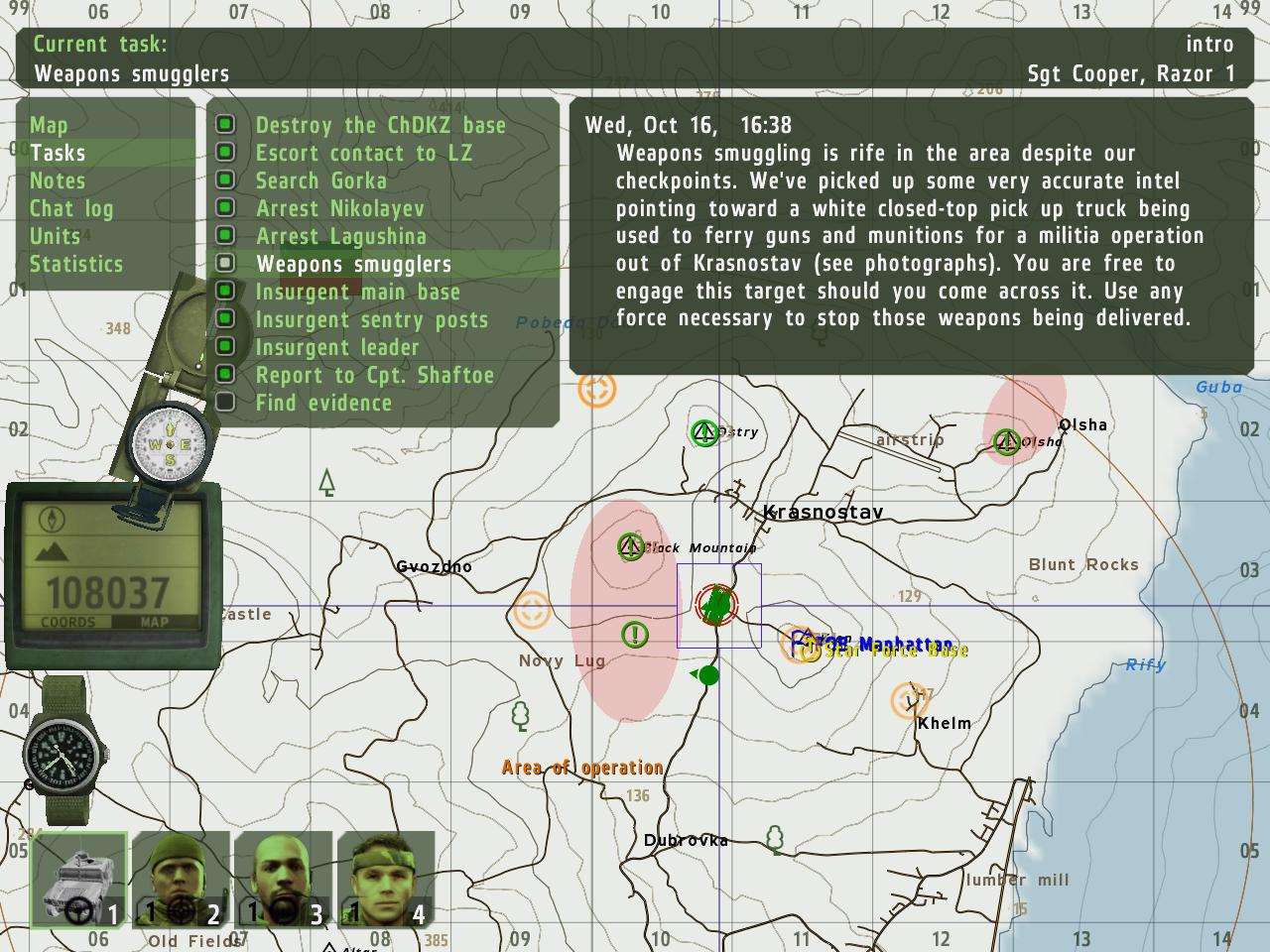Viewport: 1270px width, 952px height.
Task: Select task Destroy the ChDKZ base
Action: [x=381, y=125]
